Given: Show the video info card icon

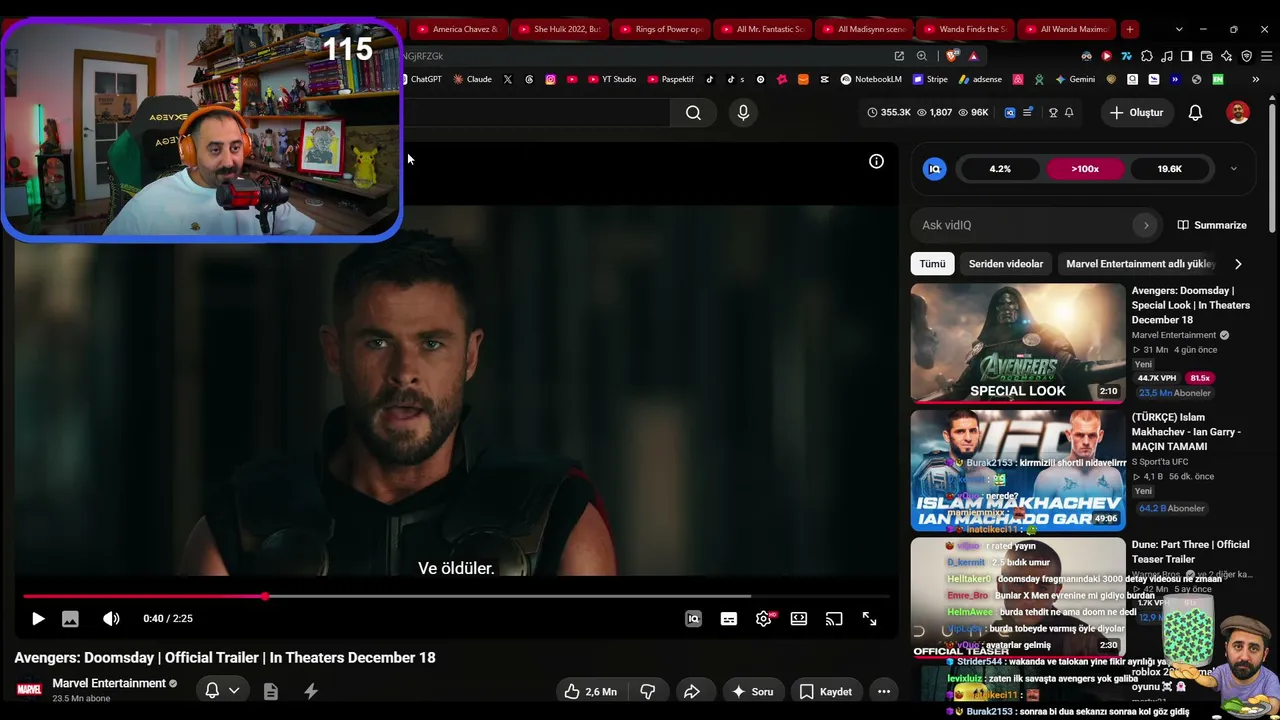Looking at the screenshot, I should click(x=876, y=161).
